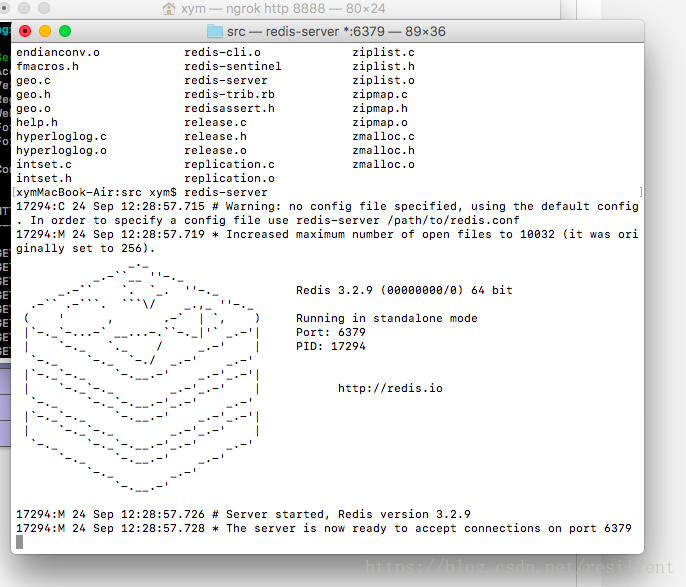Viewport: 686px width, 587px height.
Task: Click the 'src — redis-server *:6379 — 89×36' title text
Action: (x=336, y=31)
